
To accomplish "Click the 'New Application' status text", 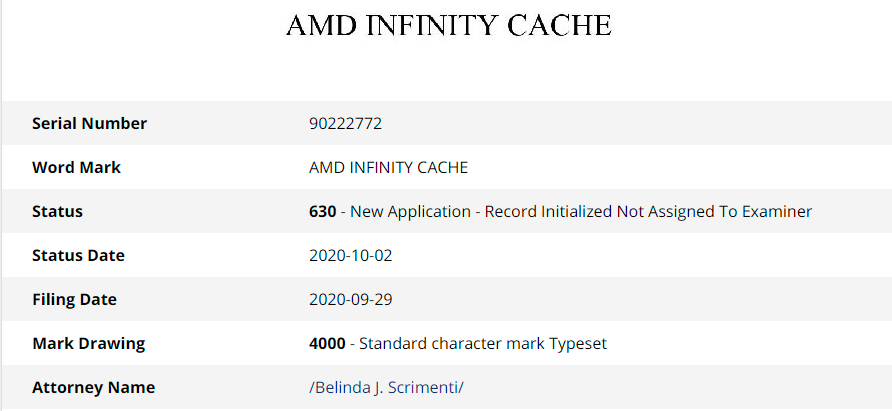I will (x=410, y=212).
